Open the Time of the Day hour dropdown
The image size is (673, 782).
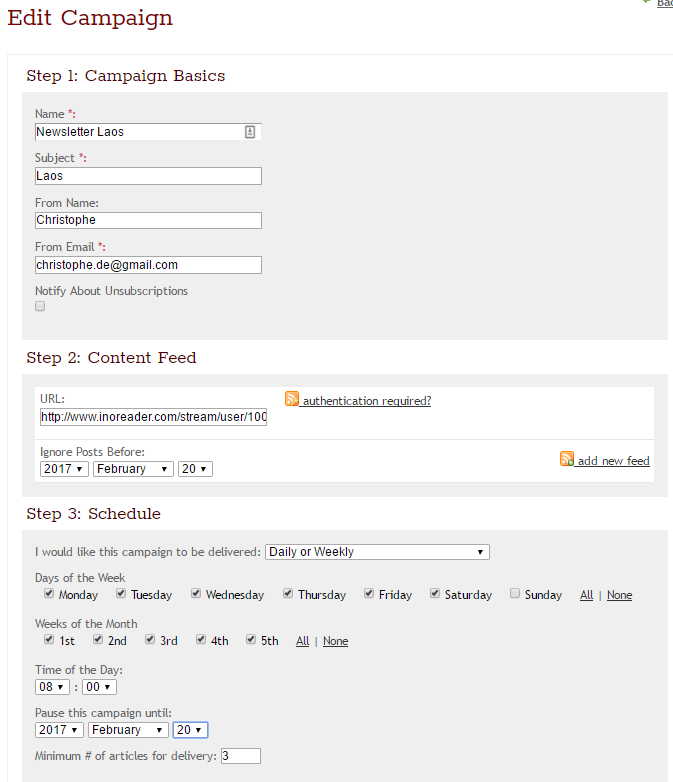point(52,687)
